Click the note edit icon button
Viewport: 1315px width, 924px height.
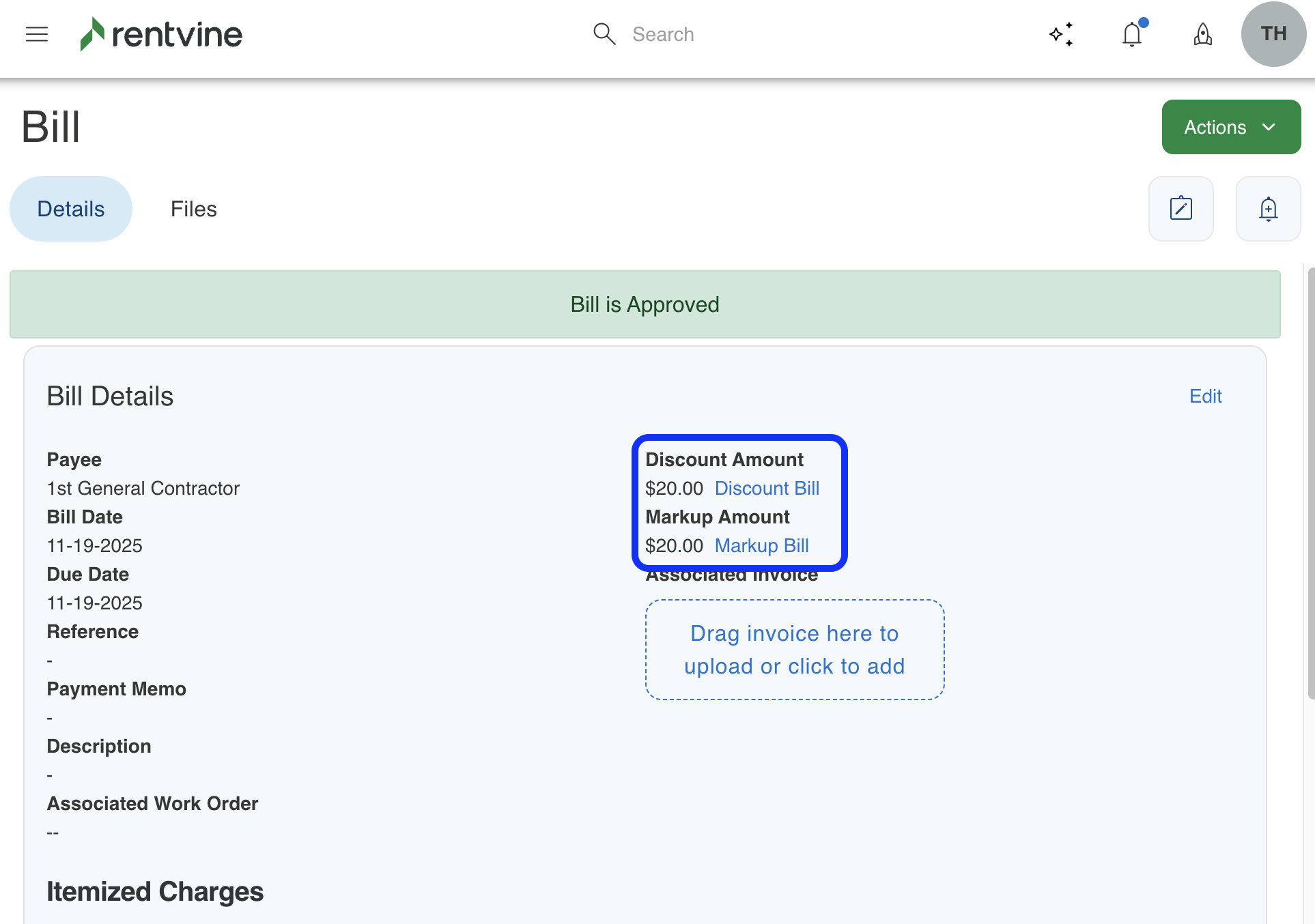pos(1181,209)
